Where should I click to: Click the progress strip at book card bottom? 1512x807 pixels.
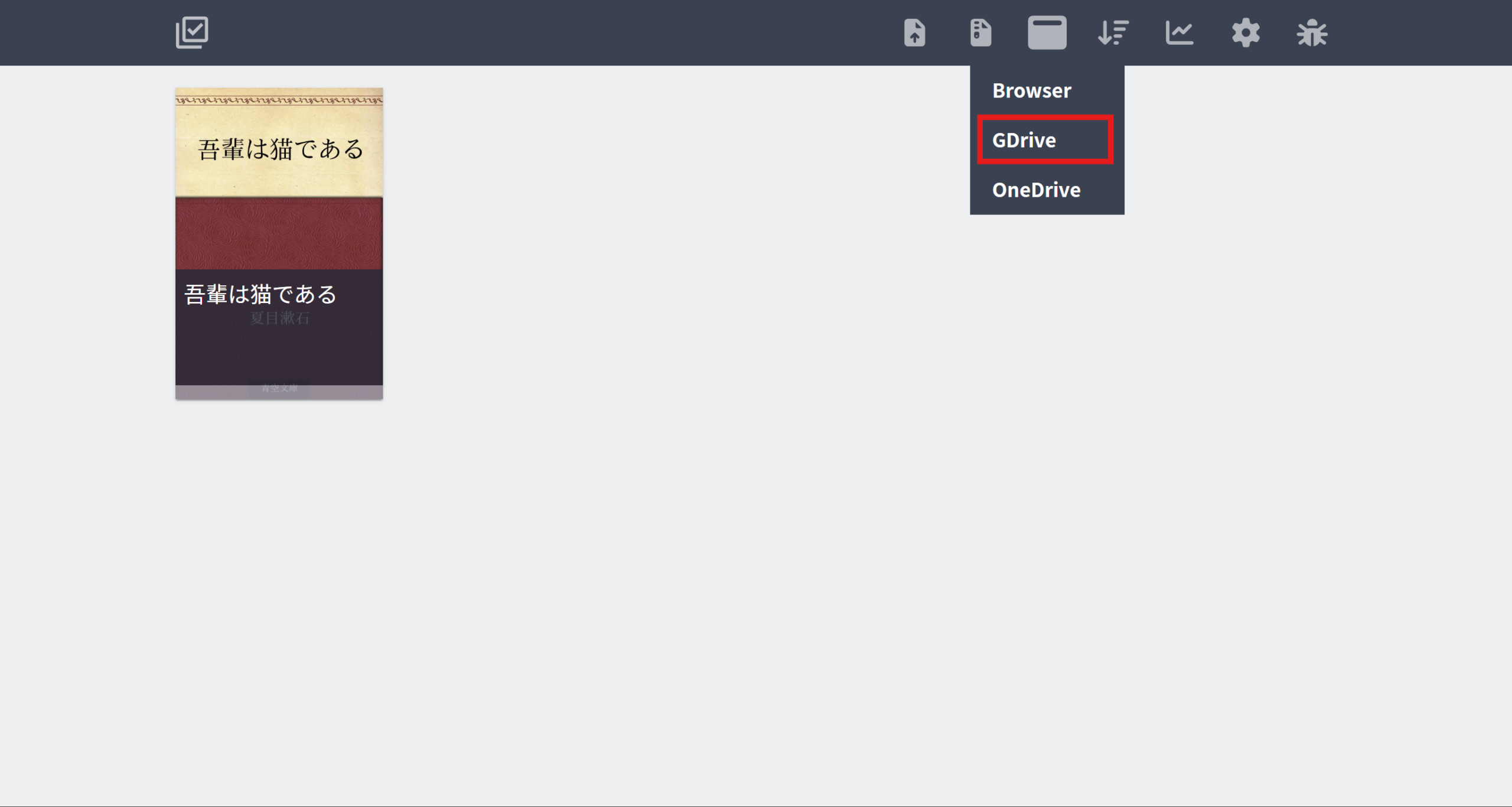(x=279, y=392)
